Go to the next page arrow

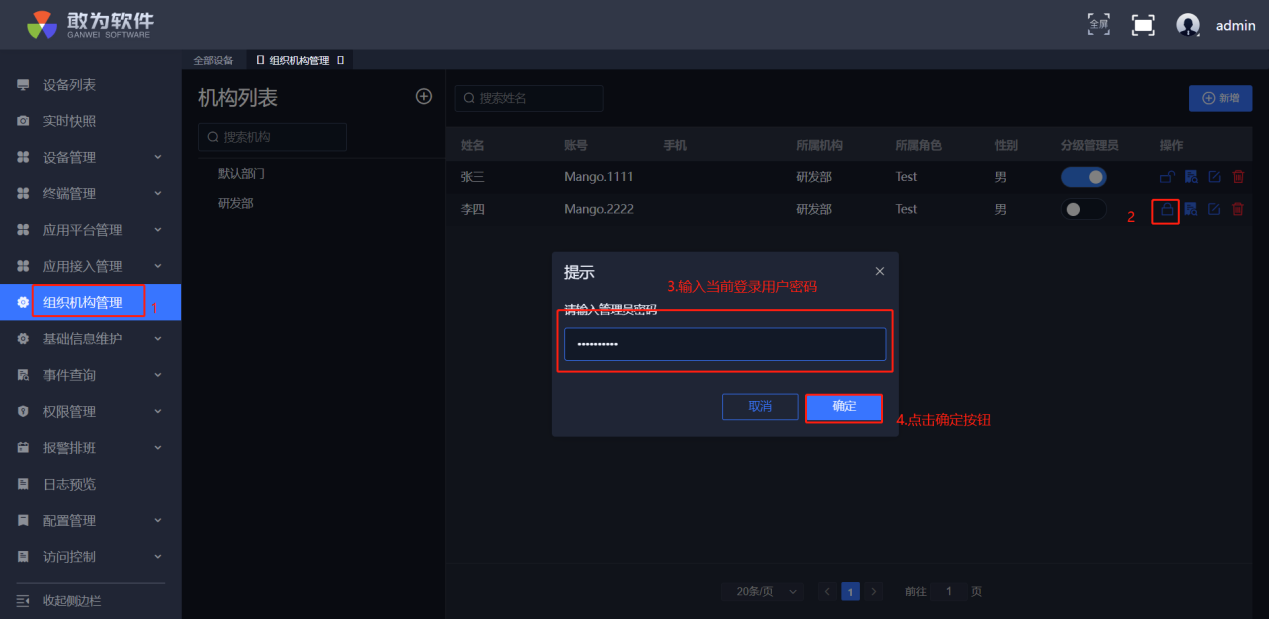click(x=874, y=591)
